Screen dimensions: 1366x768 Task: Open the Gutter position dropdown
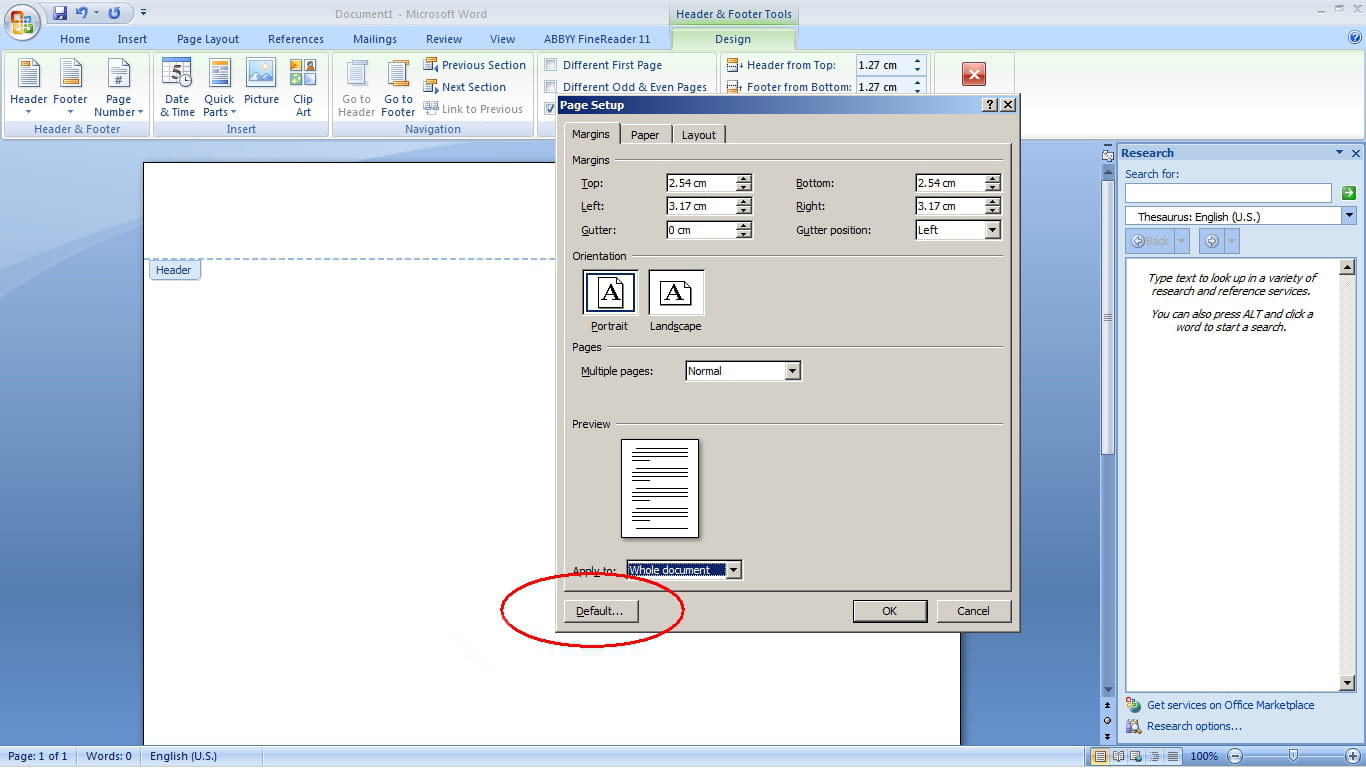[x=992, y=230]
